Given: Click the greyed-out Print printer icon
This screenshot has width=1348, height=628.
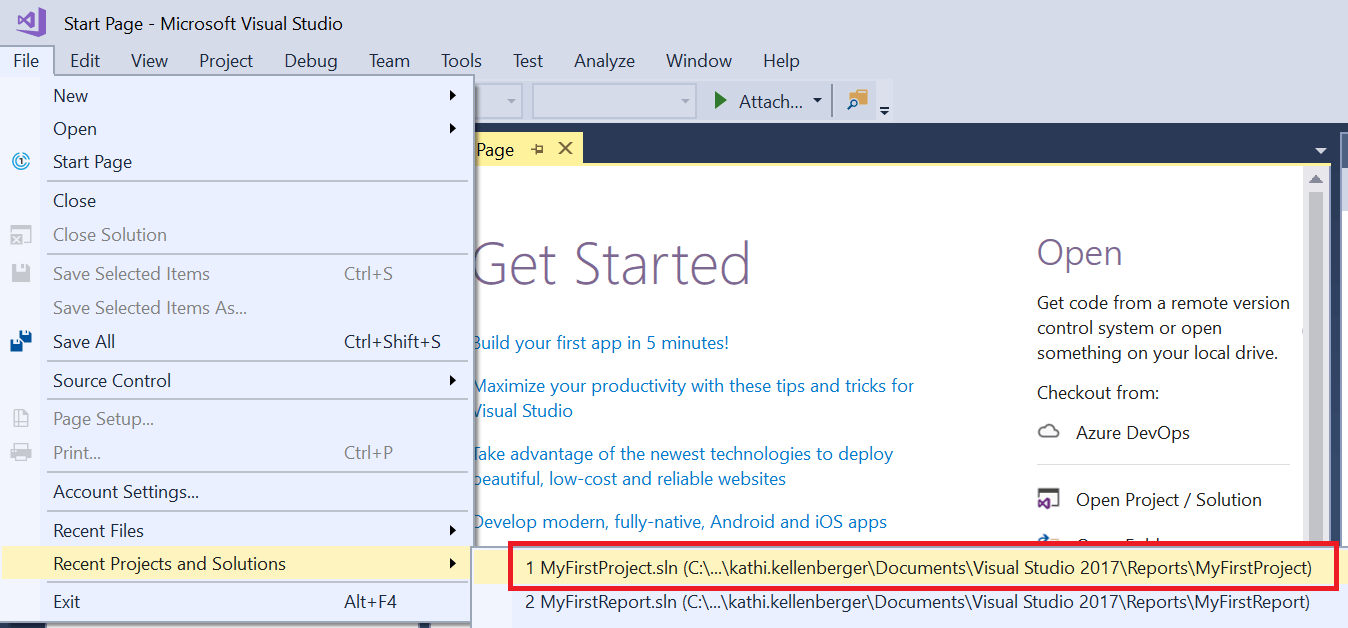Looking at the screenshot, I should click(x=21, y=453).
